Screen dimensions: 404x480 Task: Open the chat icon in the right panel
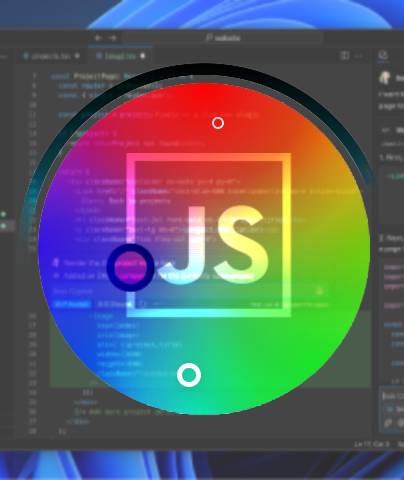383,55
